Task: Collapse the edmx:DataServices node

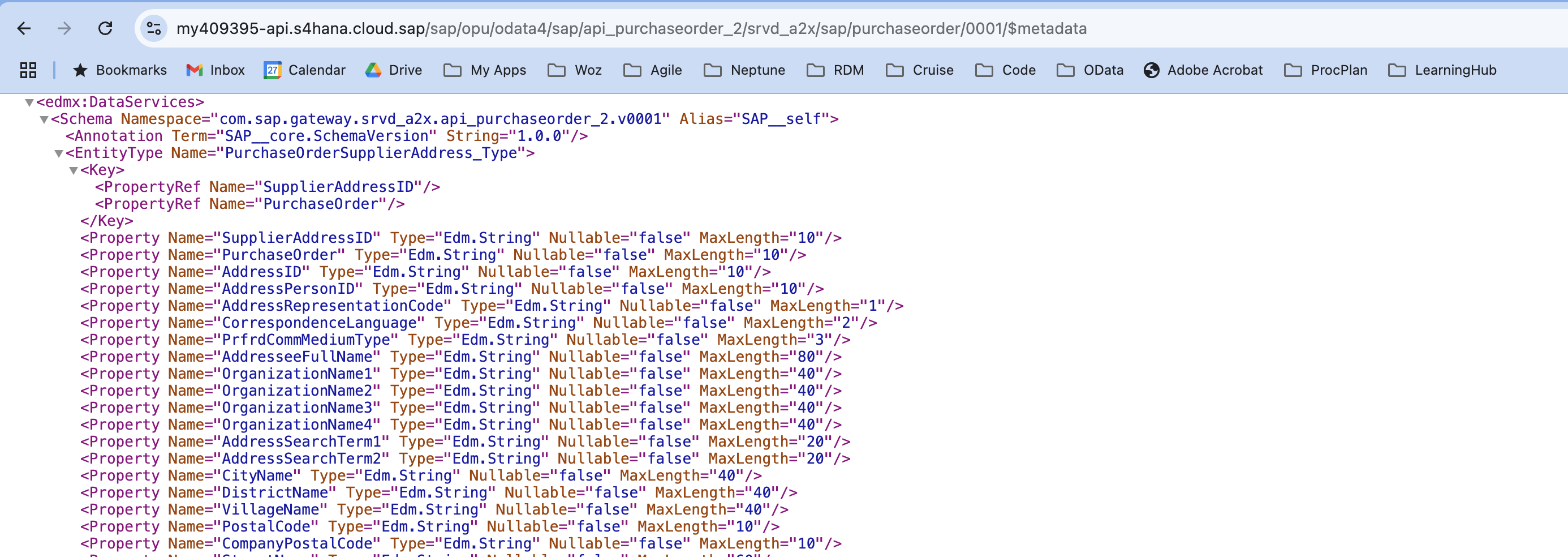Action: pyautogui.click(x=29, y=102)
